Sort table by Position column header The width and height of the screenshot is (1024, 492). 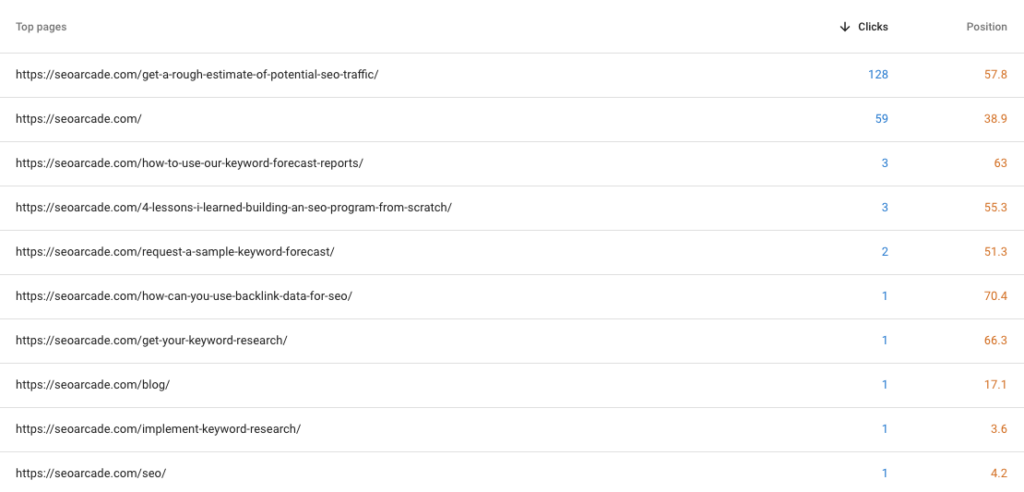(x=987, y=27)
